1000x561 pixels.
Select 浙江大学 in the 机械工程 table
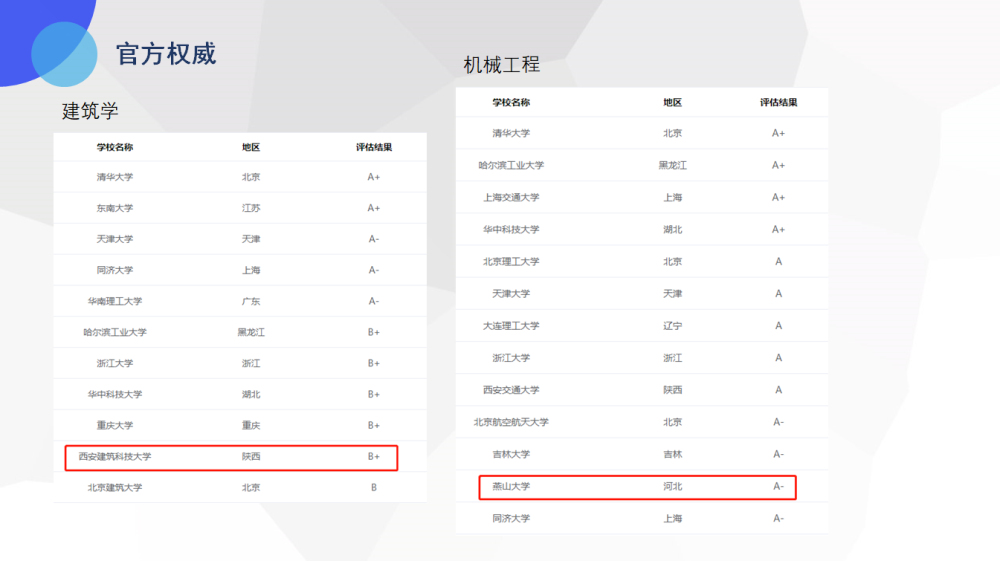511,358
